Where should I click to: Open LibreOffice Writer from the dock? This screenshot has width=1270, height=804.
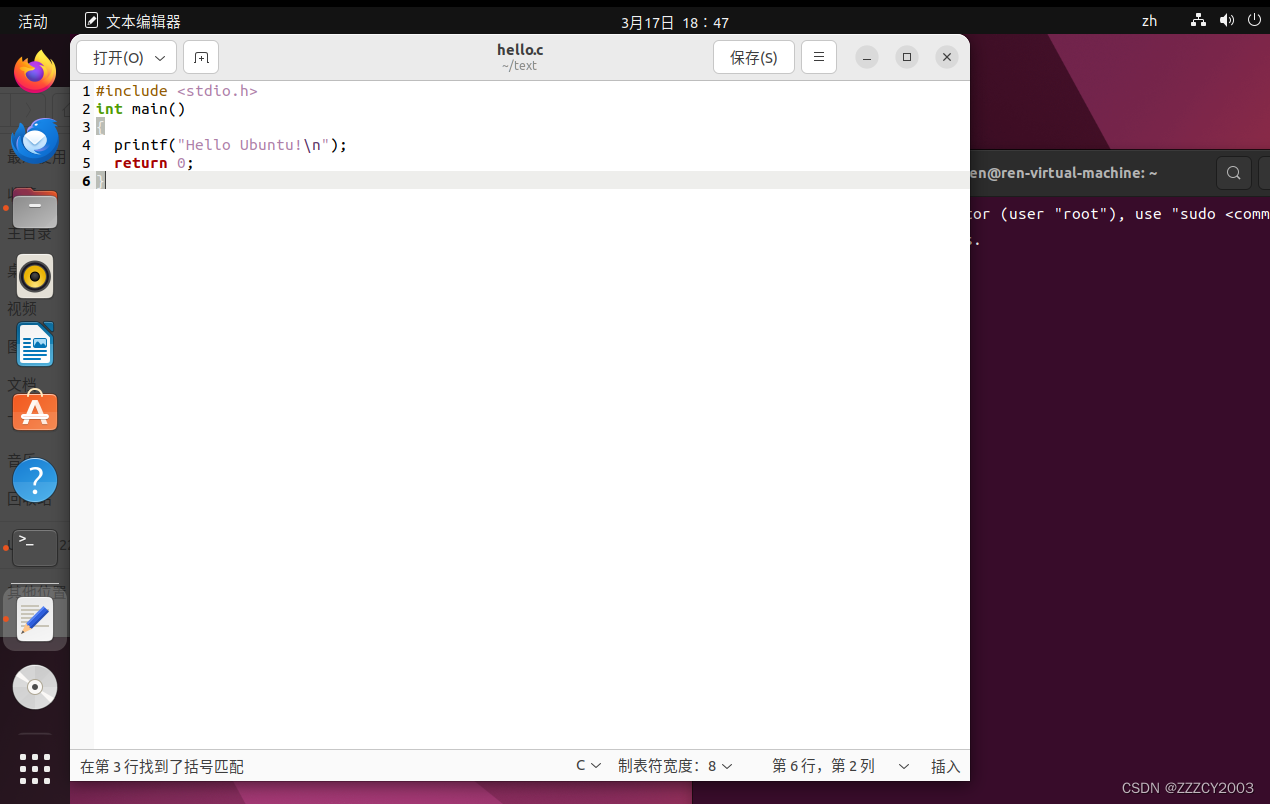(35, 344)
